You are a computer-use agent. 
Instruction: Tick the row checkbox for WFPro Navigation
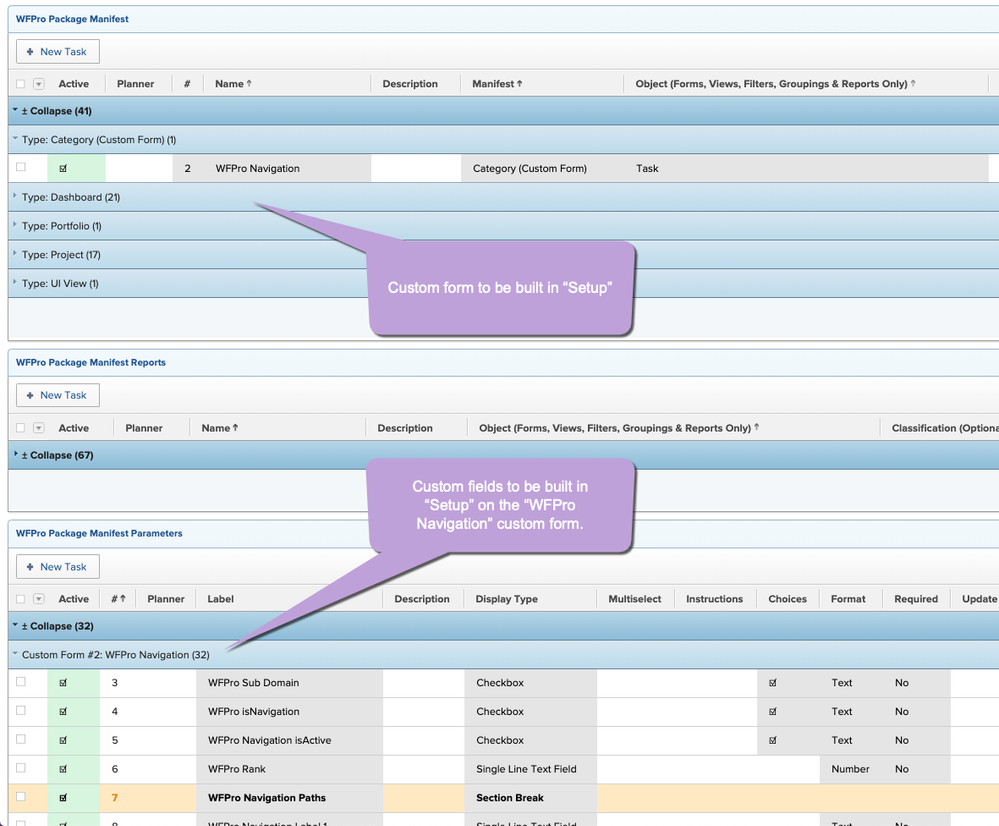(21, 167)
